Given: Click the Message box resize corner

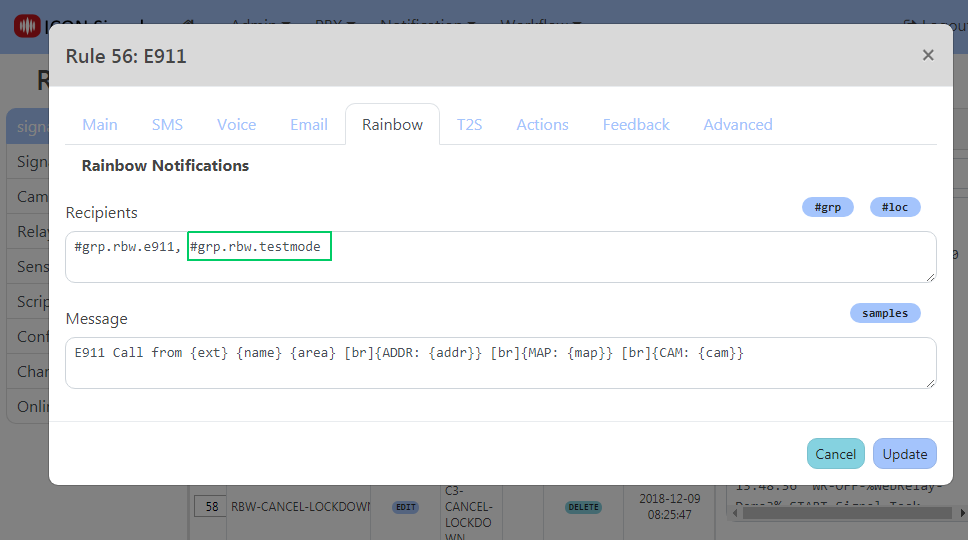Looking at the screenshot, I should coord(931,382).
